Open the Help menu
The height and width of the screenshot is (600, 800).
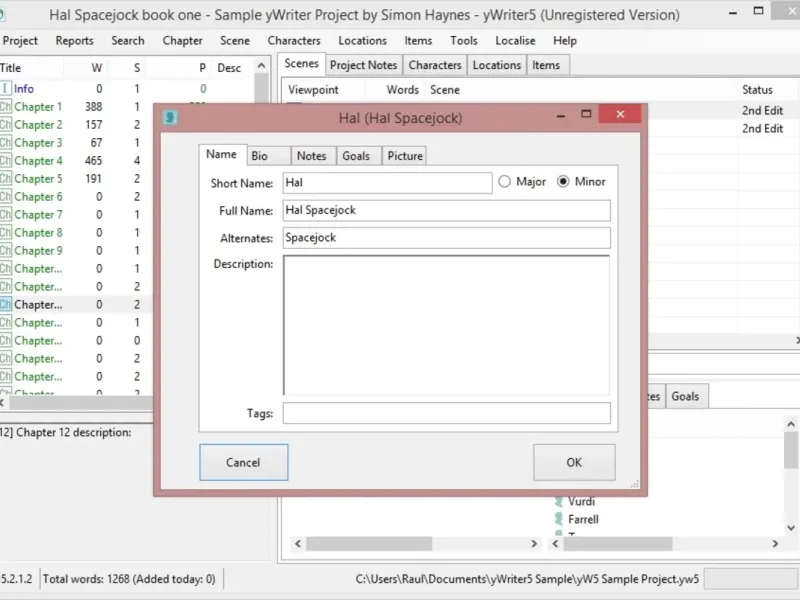click(x=564, y=41)
